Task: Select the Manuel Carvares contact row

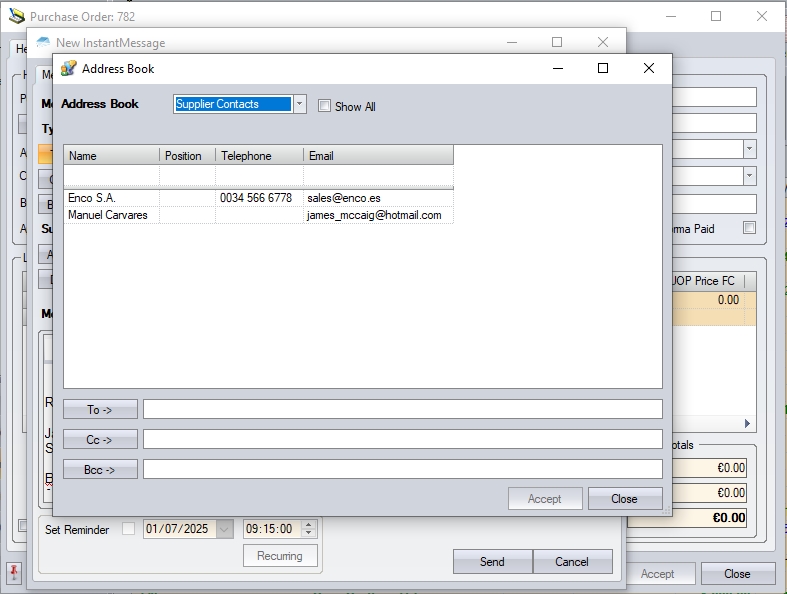Action: (258, 215)
